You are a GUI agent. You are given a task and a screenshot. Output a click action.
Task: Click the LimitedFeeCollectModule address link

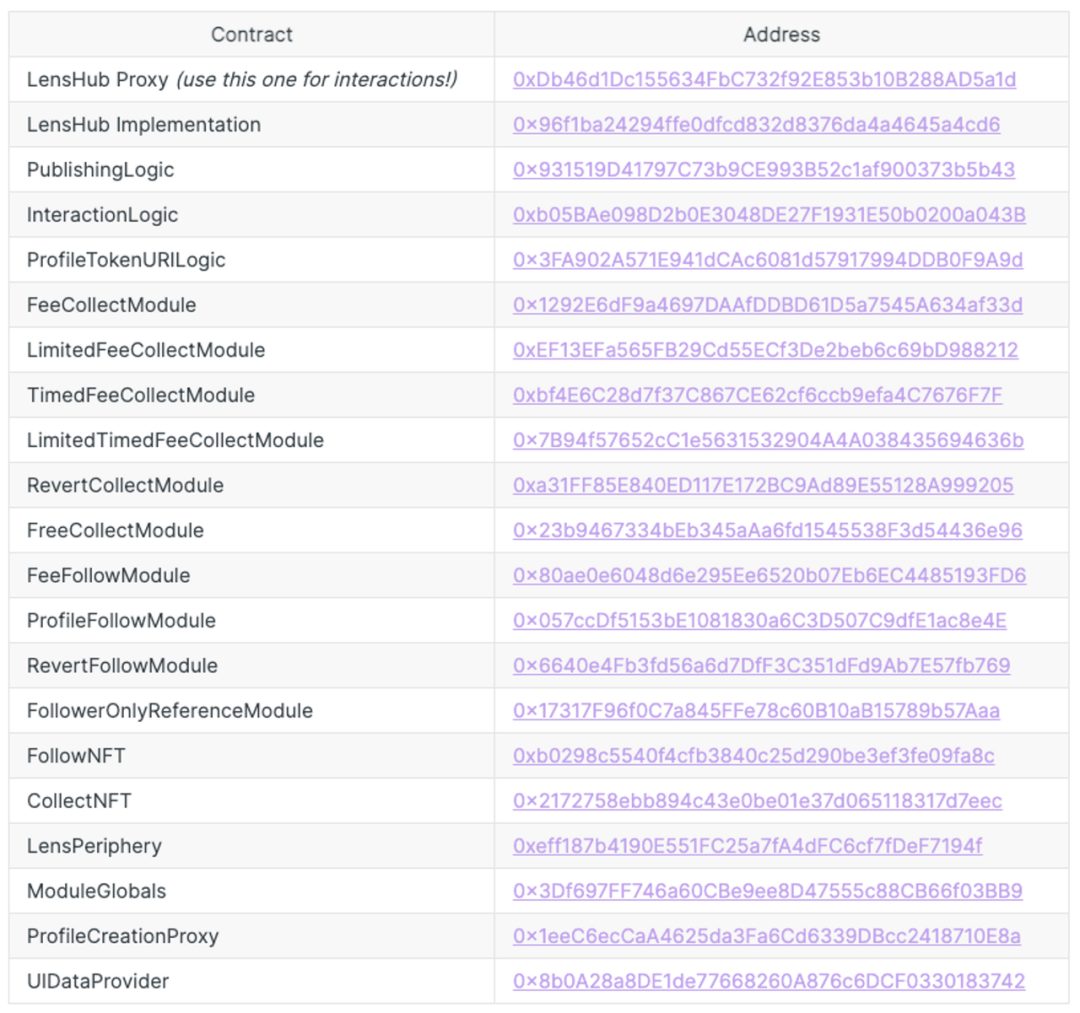click(x=765, y=351)
